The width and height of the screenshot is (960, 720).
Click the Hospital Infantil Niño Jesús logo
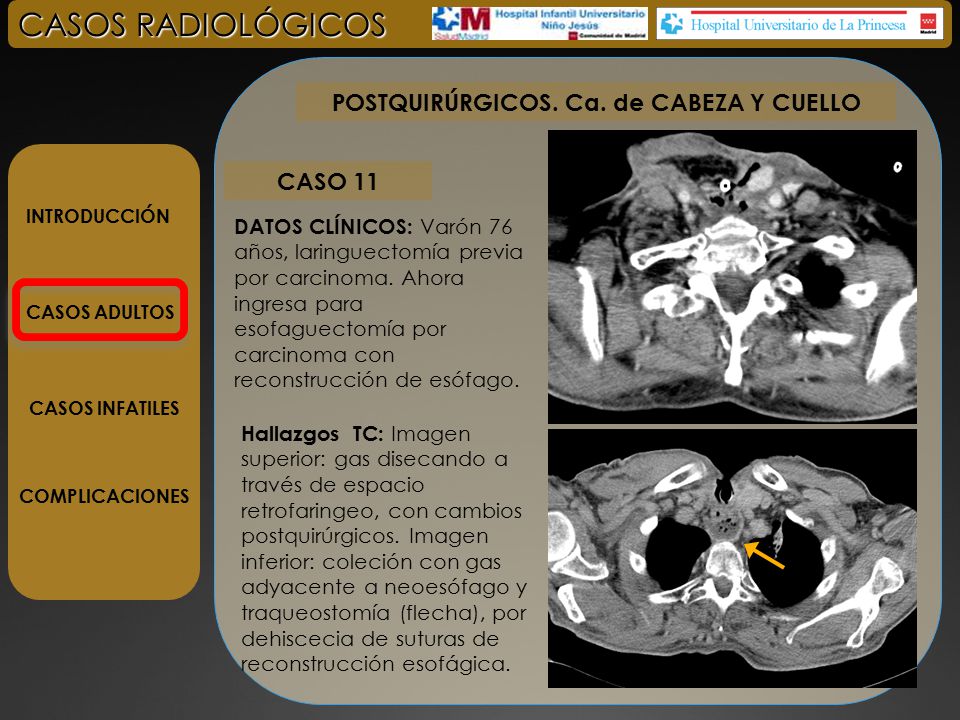(x=539, y=23)
